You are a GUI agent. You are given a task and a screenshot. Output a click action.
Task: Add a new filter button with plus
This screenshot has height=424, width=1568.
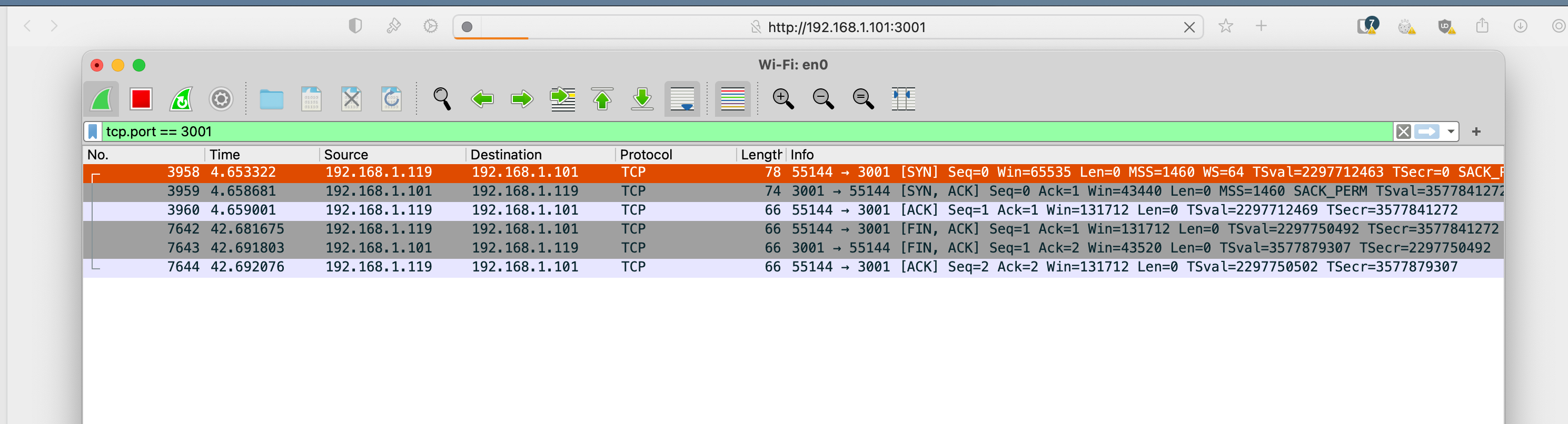coord(1476,132)
